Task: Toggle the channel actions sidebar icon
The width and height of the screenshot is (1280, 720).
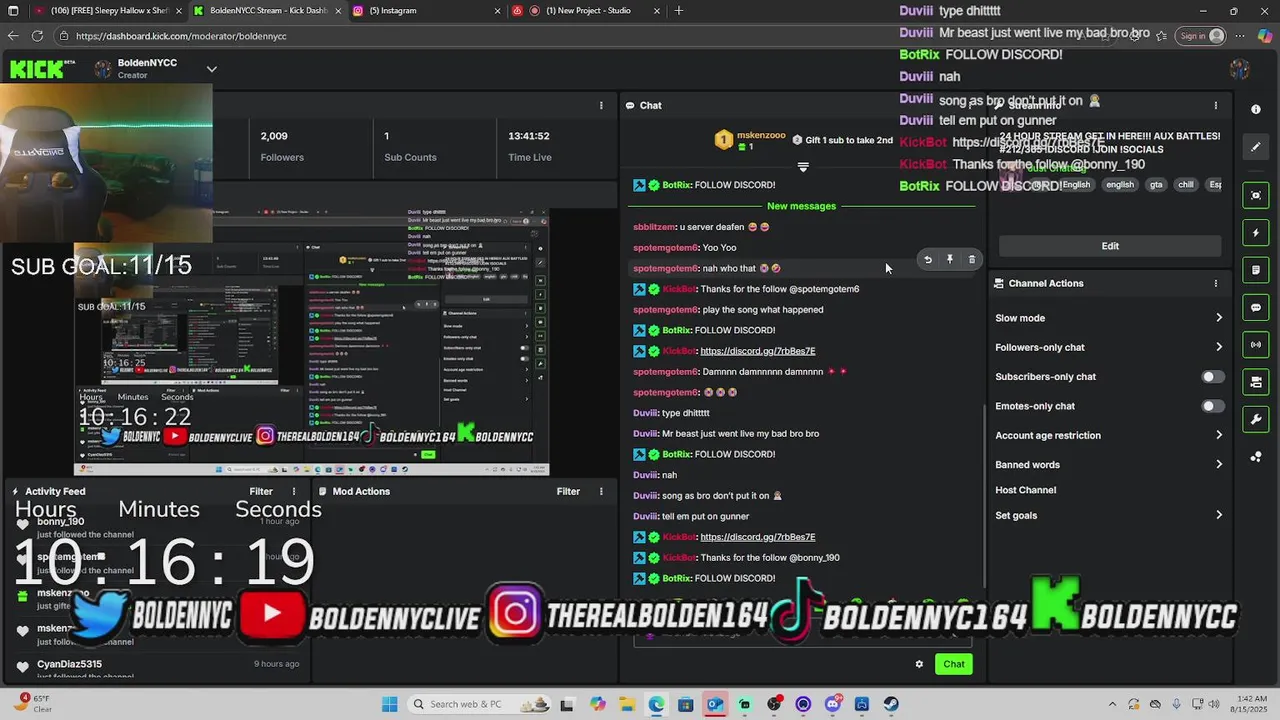Action: pyautogui.click(x=1256, y=382)
